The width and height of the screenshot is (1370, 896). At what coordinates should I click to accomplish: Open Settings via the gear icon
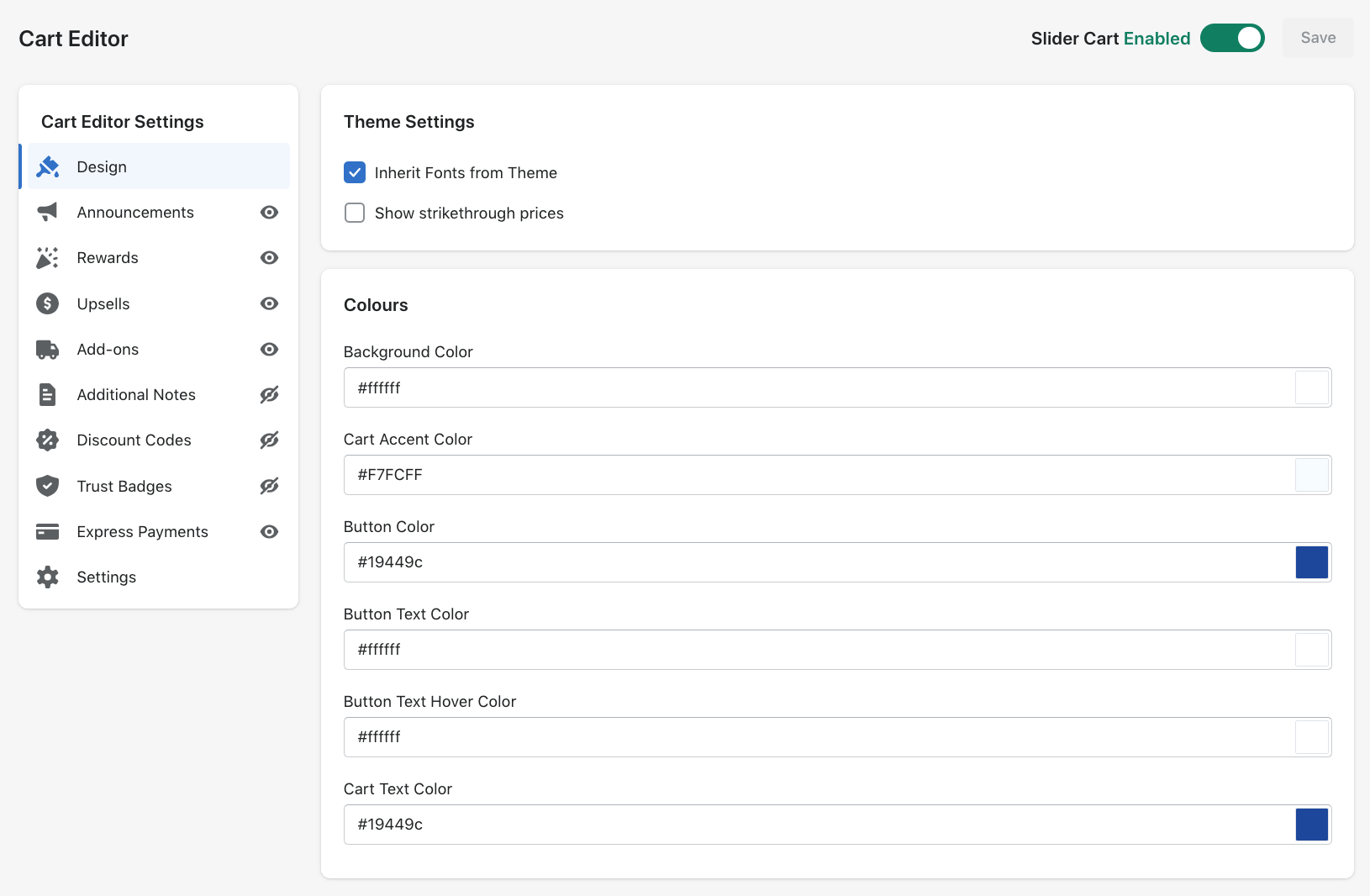[48, 577]
